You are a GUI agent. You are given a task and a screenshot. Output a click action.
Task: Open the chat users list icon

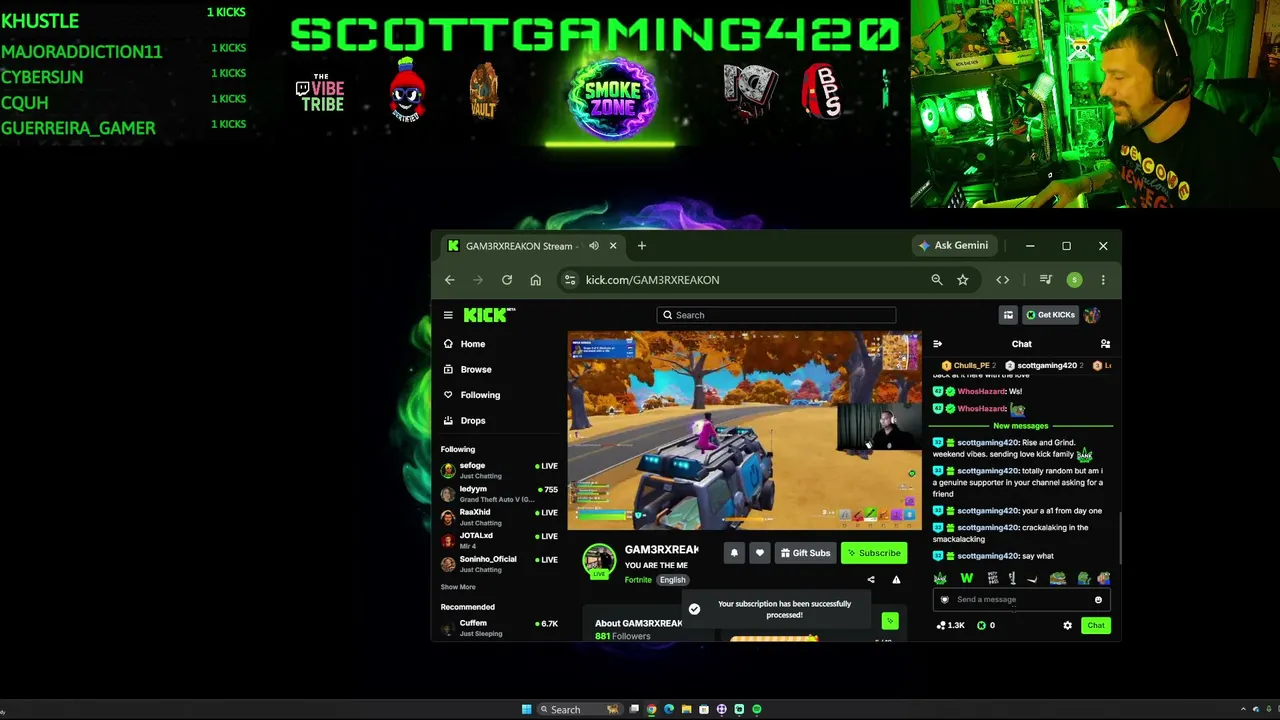click(x=1105, y=344)
